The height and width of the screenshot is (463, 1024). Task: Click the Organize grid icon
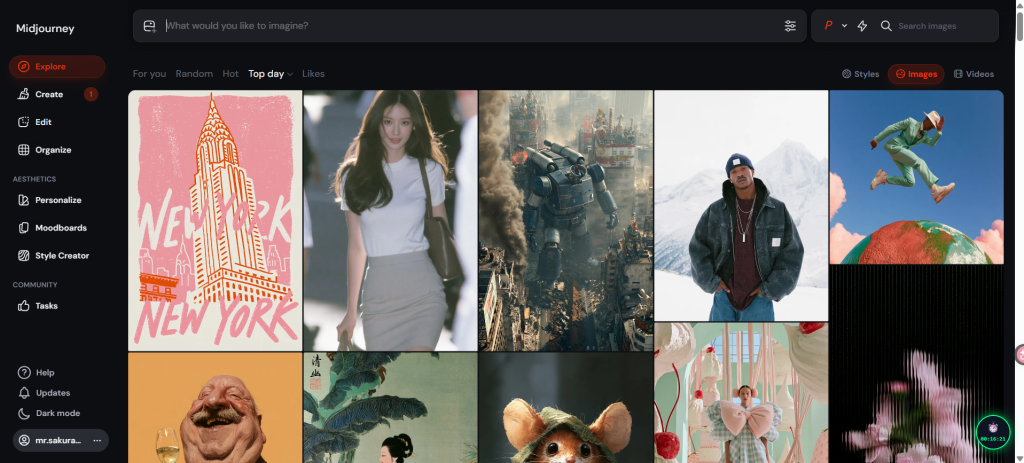coord(24,150)
